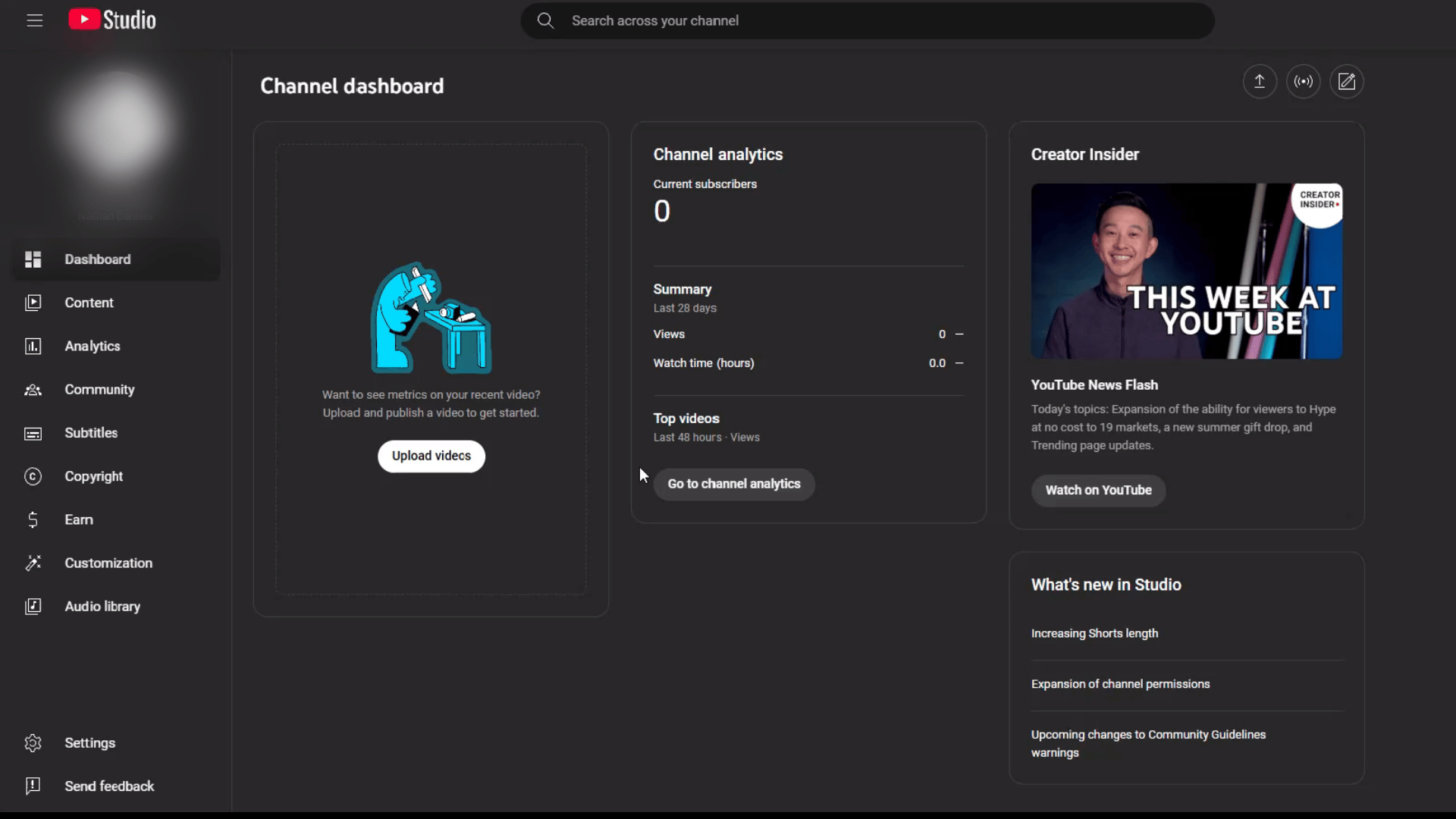Select Analytics in the left menu
The width and height of the screenshot is (1456, 819).
(116, 346)
